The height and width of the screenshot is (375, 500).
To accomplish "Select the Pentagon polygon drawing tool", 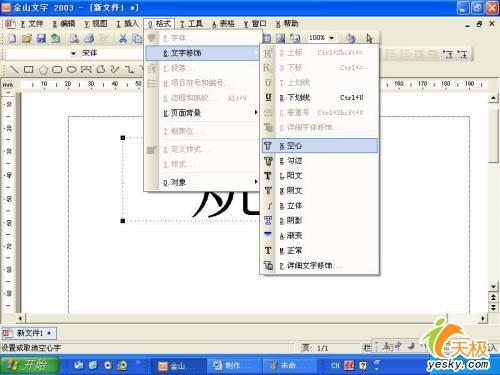I will [43, 69].
